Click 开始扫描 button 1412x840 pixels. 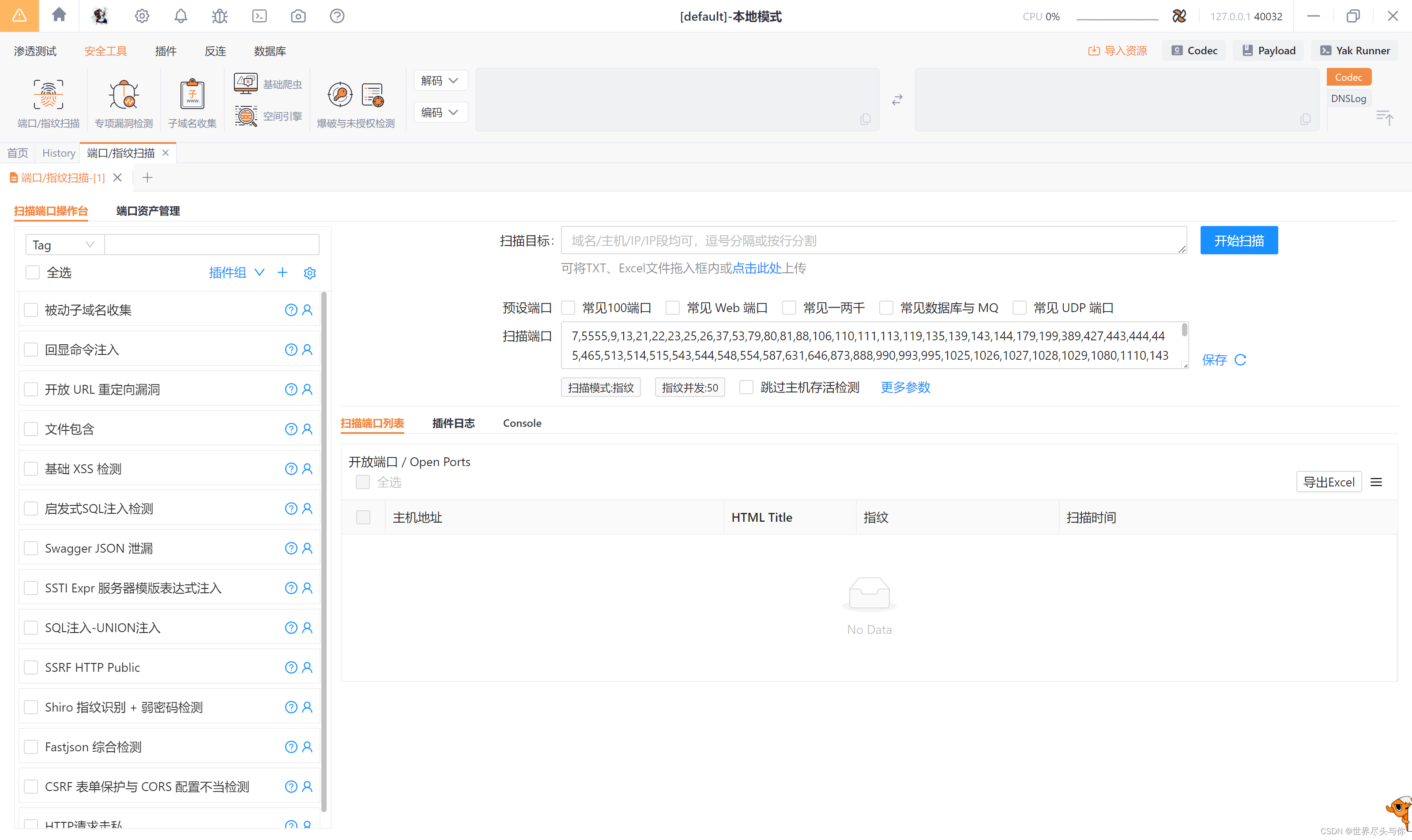(1239, 241)
